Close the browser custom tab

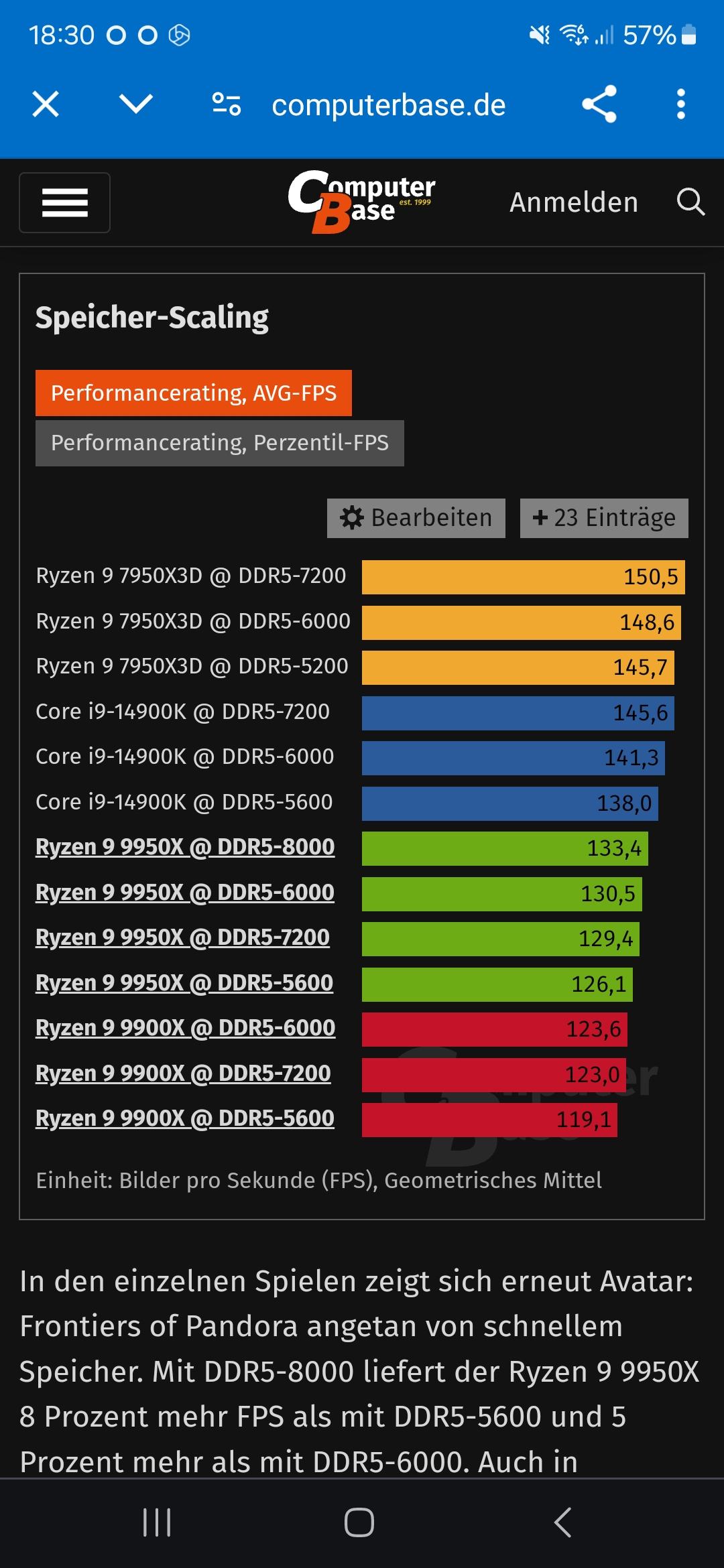[x=46, y=105]
